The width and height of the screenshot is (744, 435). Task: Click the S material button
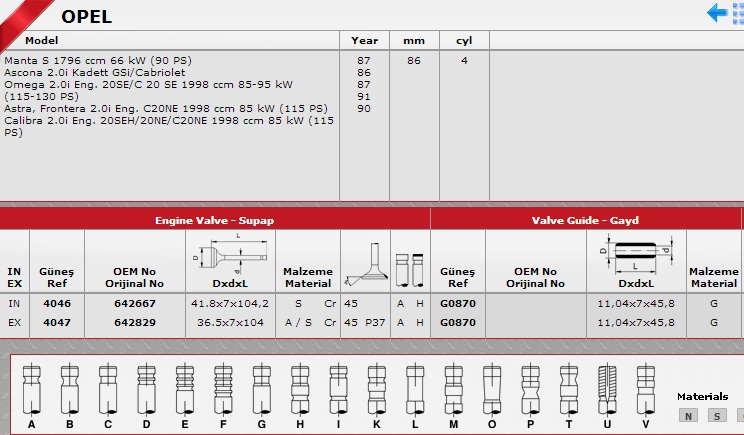pyautogui.click(x=717, y=416)
